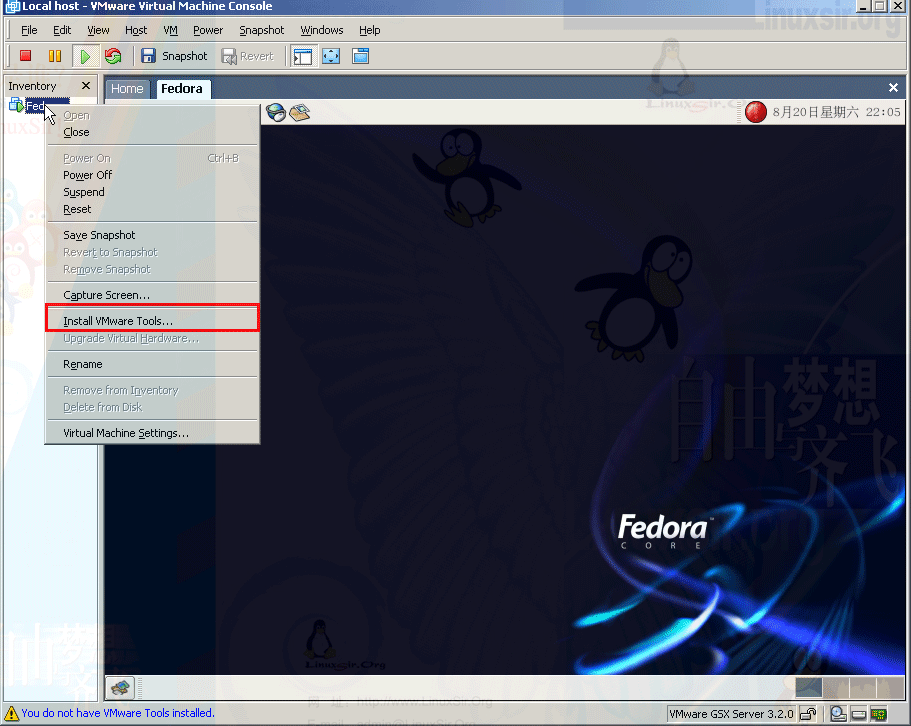911x726 pixels.
Task: Click the green Power On play button
Action: [x=85, y=56]
